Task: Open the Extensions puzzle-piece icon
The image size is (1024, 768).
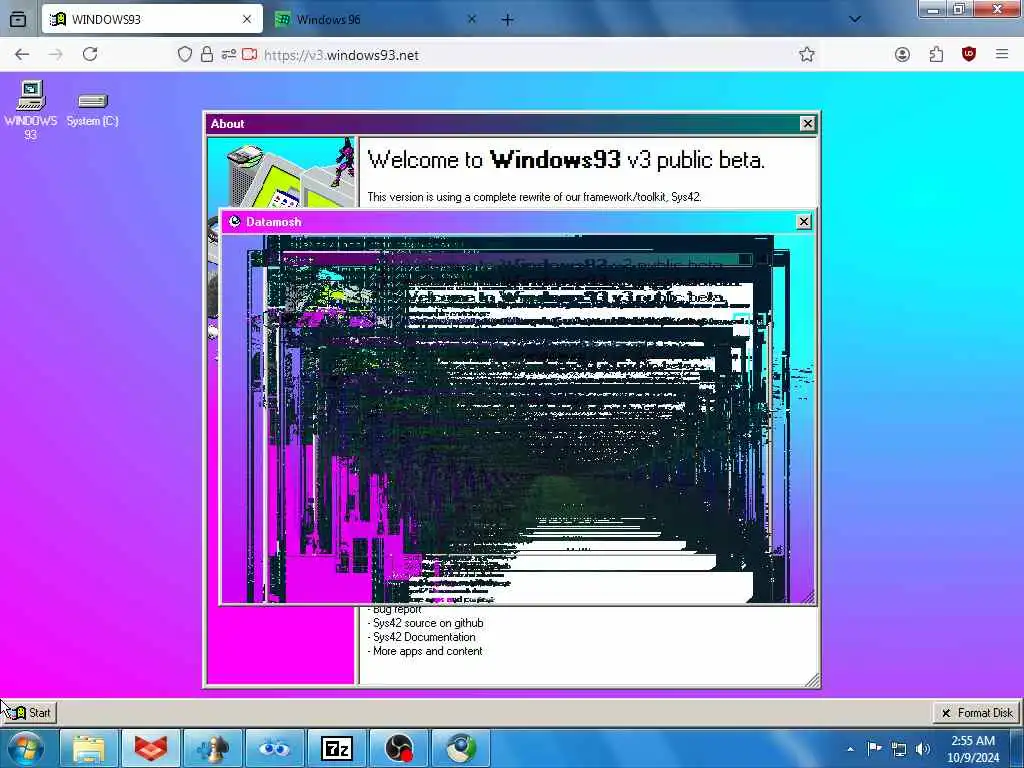Action: click(x=936, y=55)
